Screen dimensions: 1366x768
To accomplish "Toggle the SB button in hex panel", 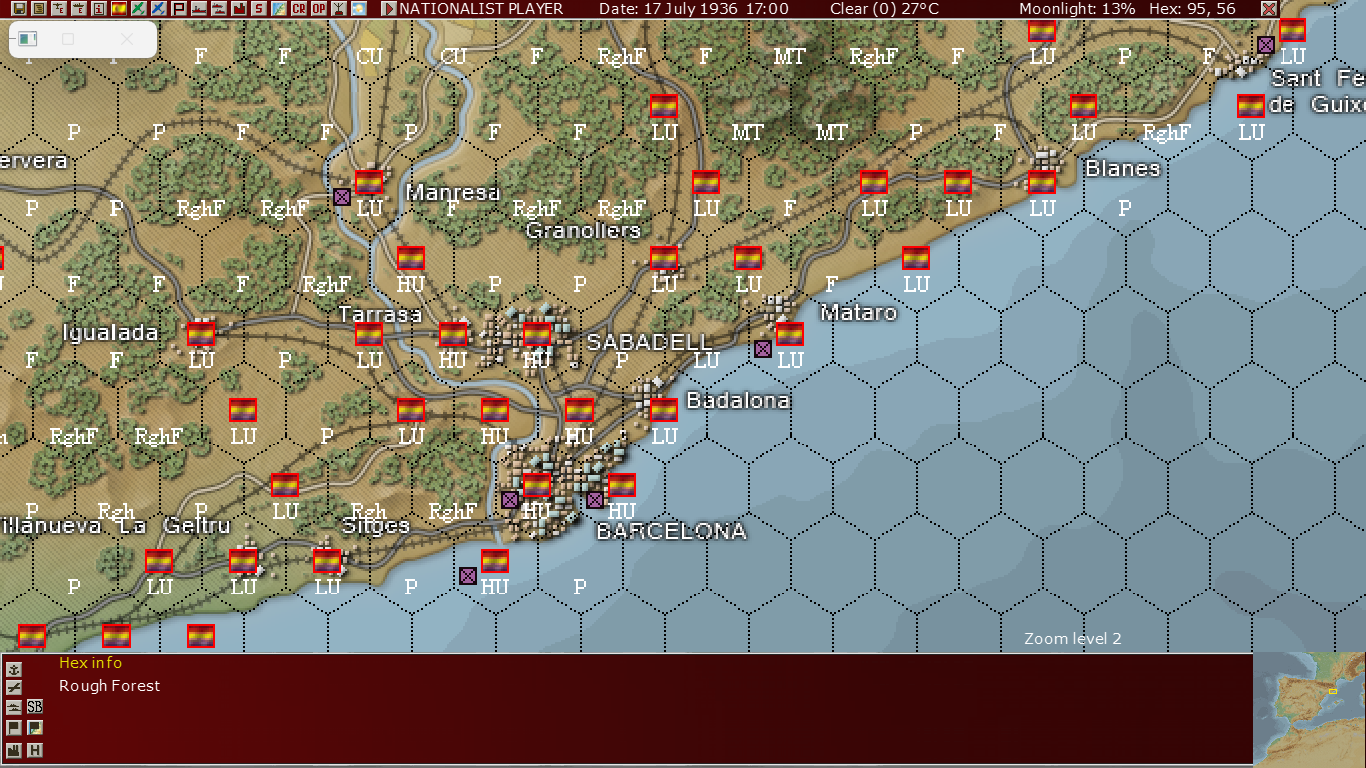I will coord(35,706).
